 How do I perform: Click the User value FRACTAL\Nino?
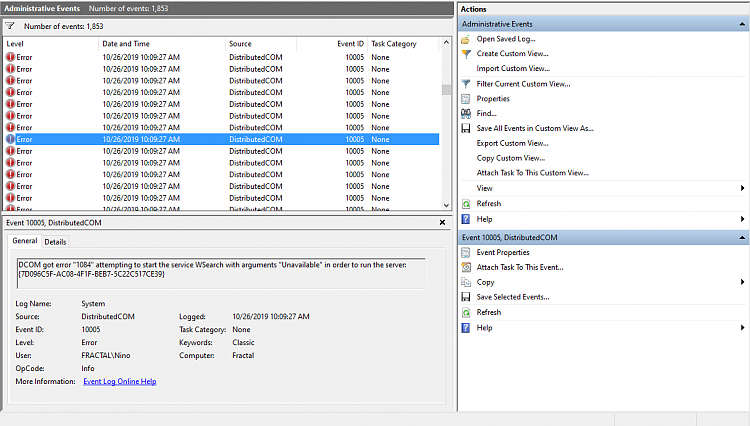pos(106,356)
